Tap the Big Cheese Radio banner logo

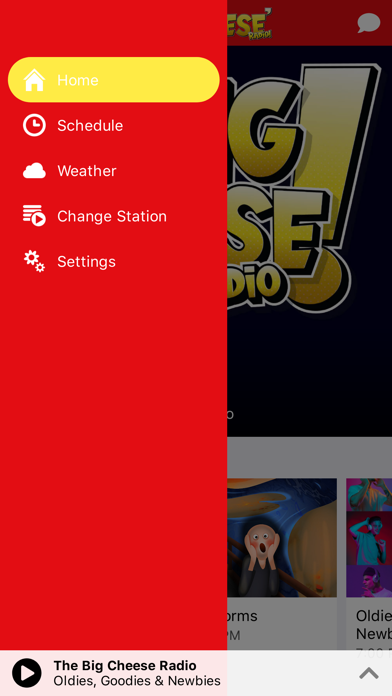[304, 189]
